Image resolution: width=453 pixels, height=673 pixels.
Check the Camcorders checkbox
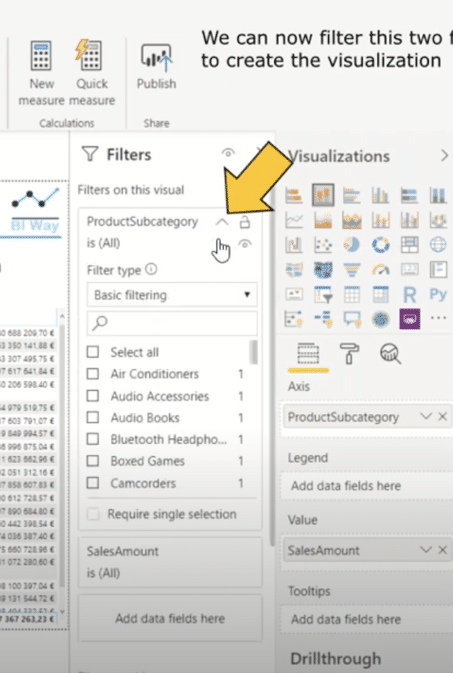(x=93, y=483)
